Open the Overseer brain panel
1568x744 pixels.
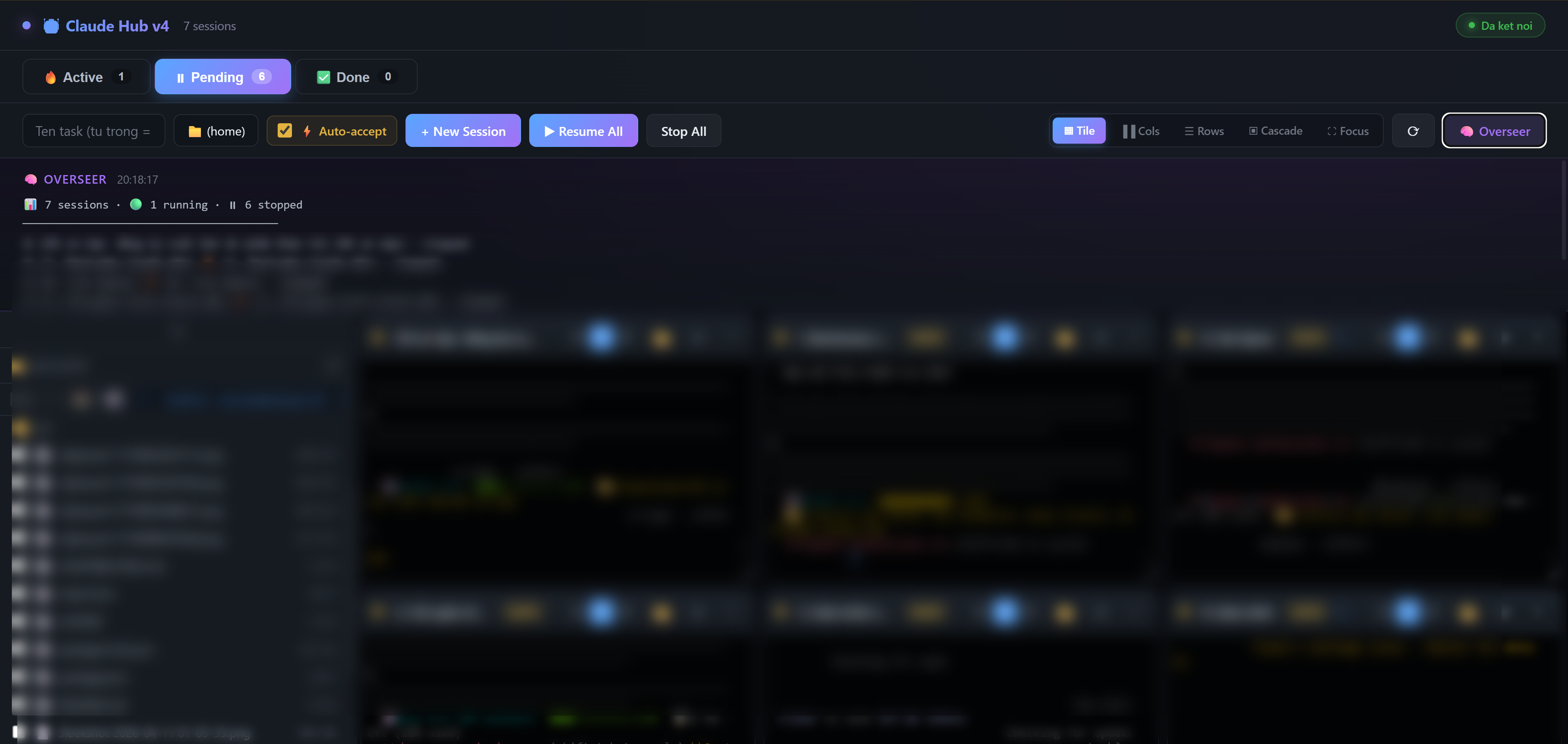(x=1494, y=131)
